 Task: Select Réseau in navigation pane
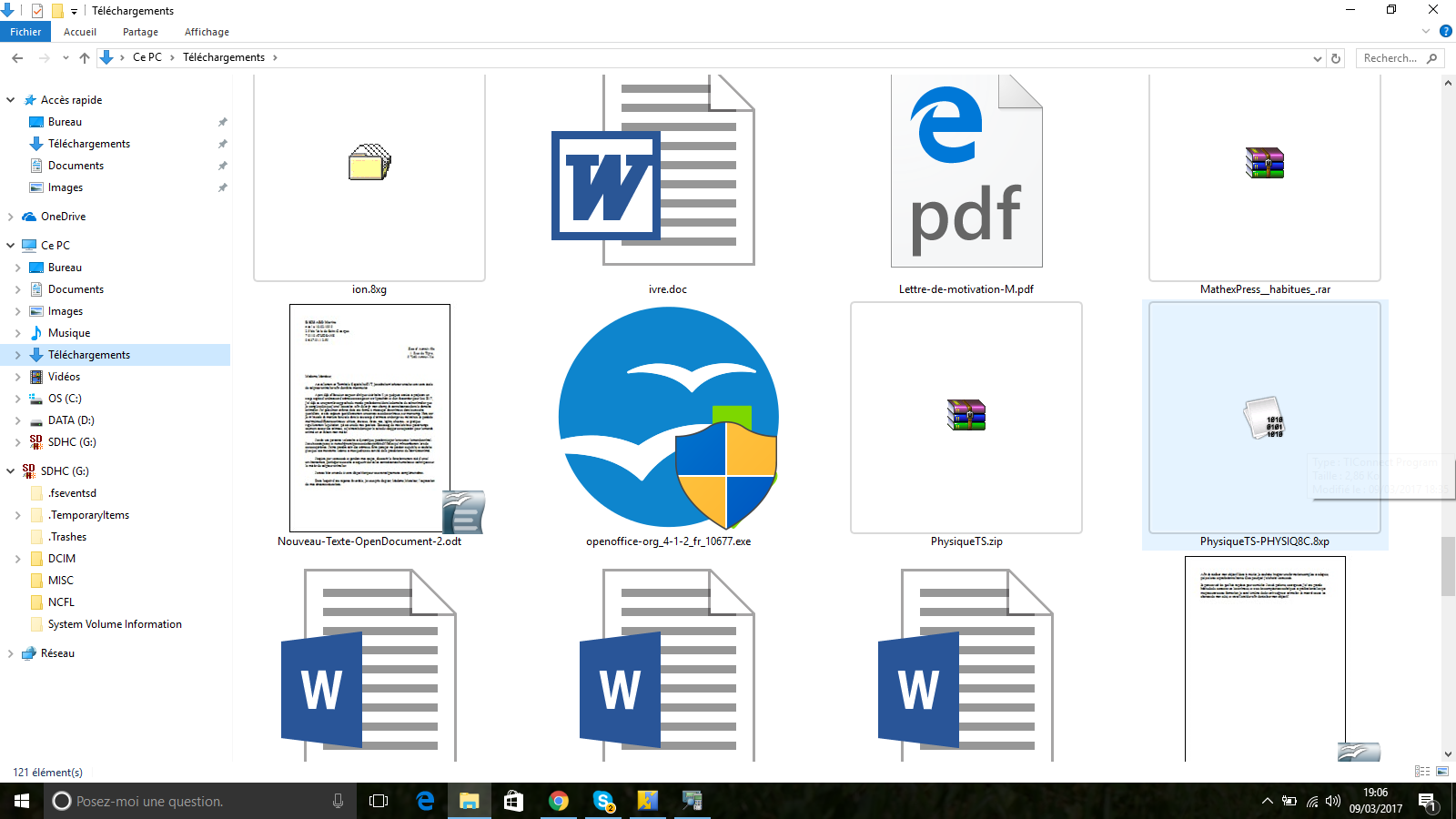pyautogui.click(x=57, y=653)
